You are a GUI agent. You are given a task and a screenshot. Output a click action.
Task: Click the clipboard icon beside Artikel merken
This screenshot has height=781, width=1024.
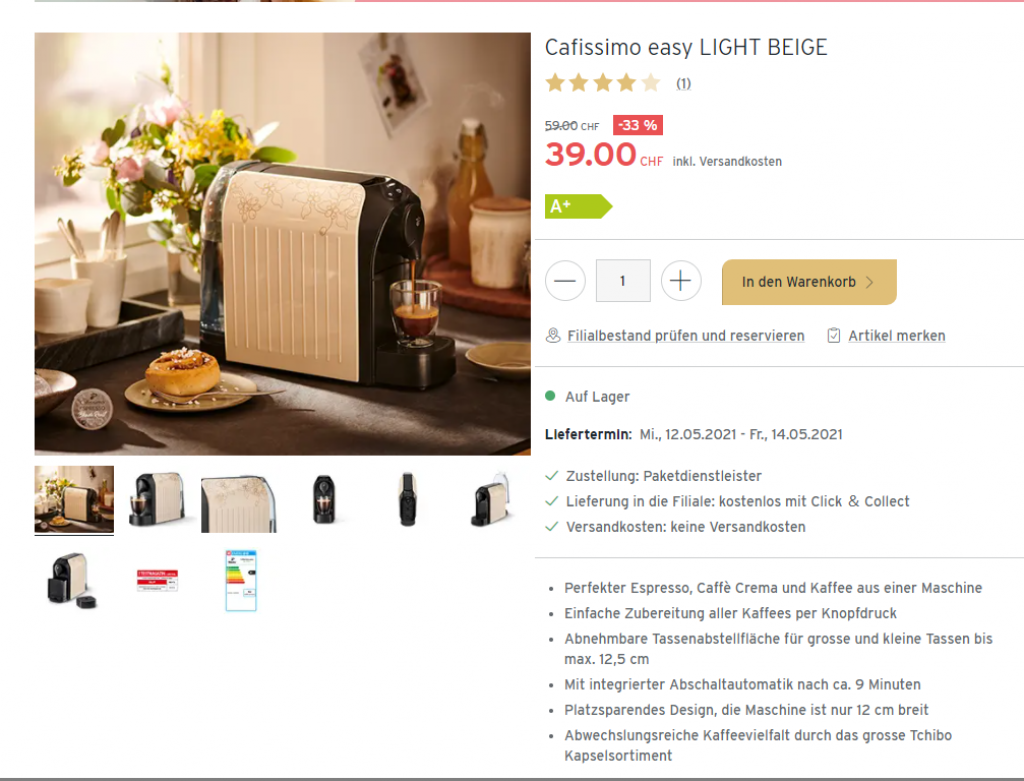(834, 336)
